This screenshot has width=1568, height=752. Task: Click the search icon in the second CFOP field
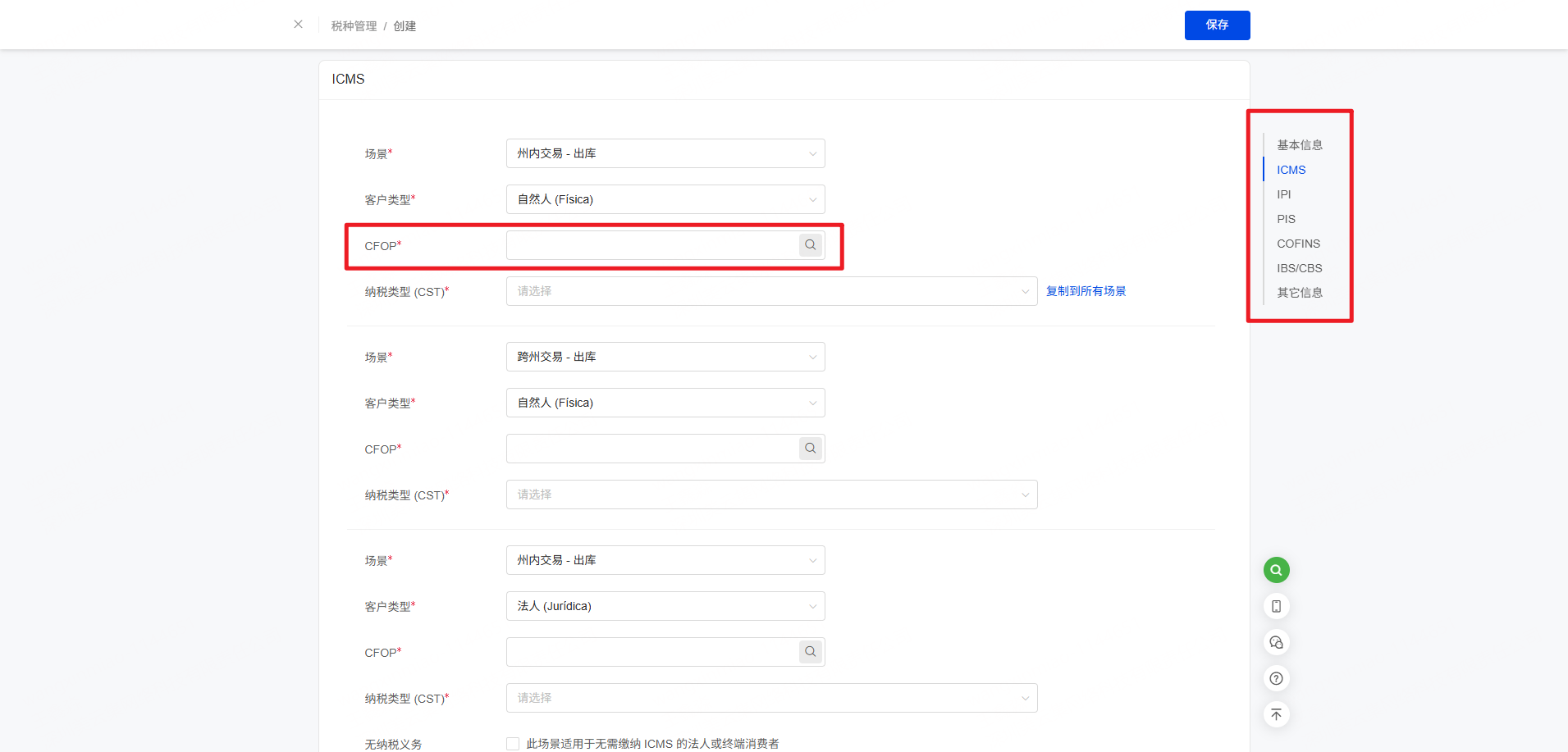pyautogui.click(x=810, y=449)
